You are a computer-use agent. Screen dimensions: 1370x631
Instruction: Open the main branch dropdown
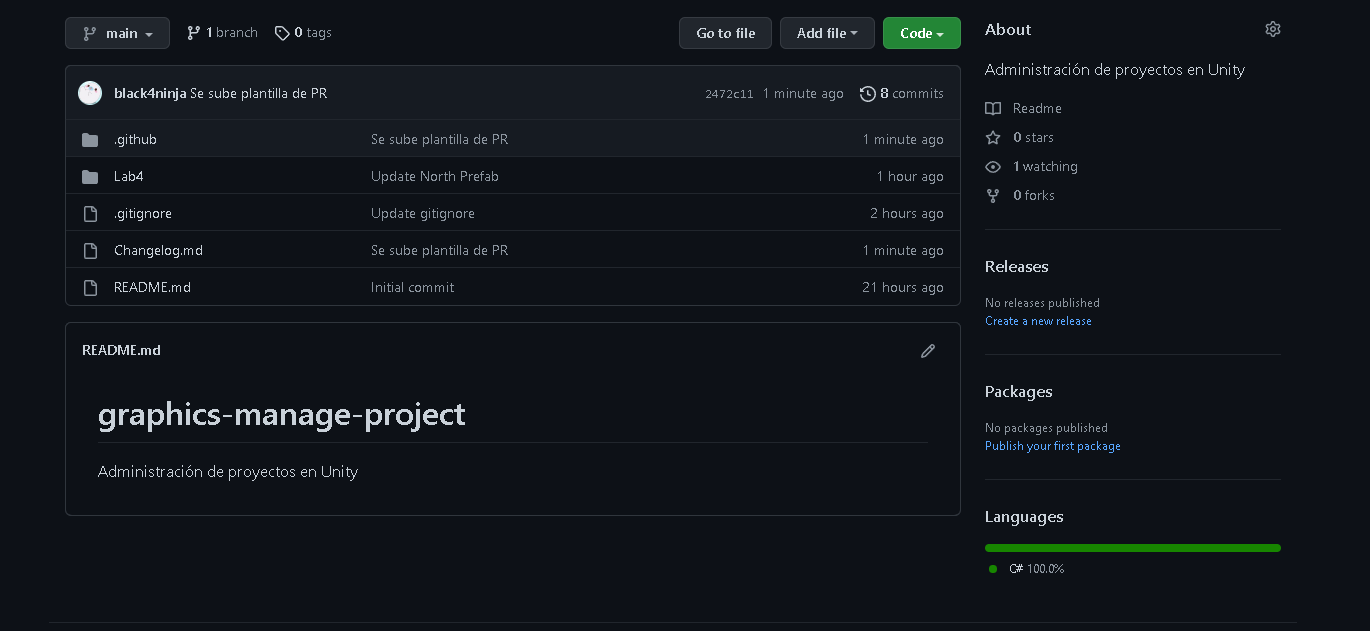(x=117, y=33)
